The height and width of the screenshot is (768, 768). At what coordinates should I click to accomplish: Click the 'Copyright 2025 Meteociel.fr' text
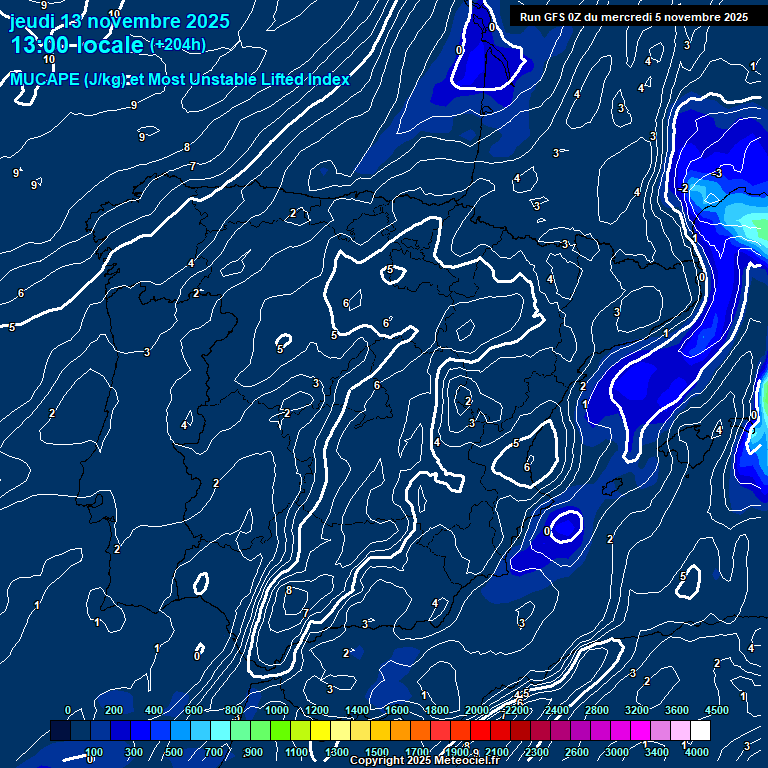pyautogui.click(x=425, y=760)
